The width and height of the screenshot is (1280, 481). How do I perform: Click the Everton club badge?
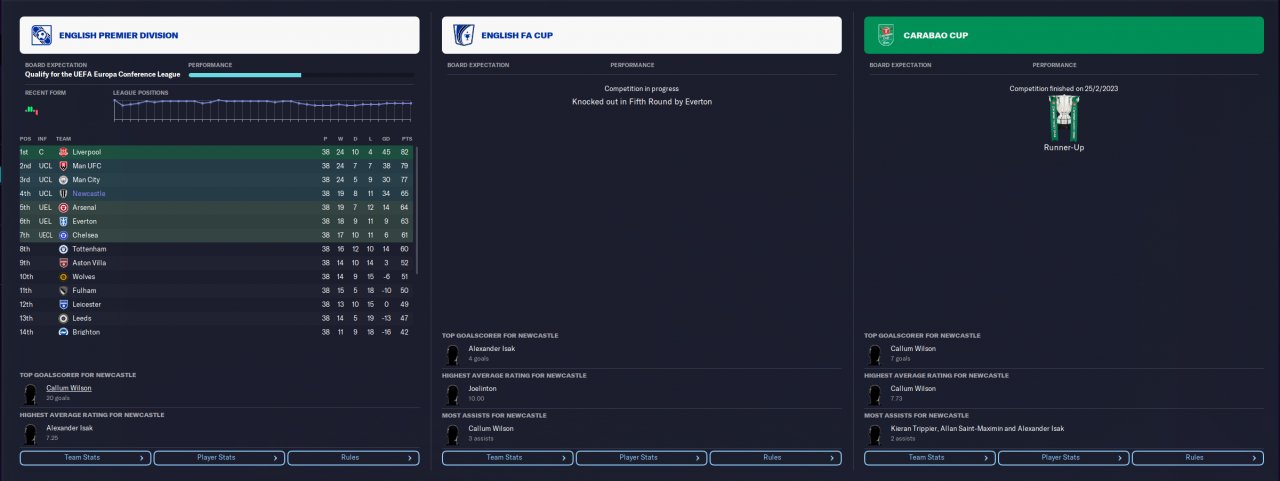click(x=63, y=221)
